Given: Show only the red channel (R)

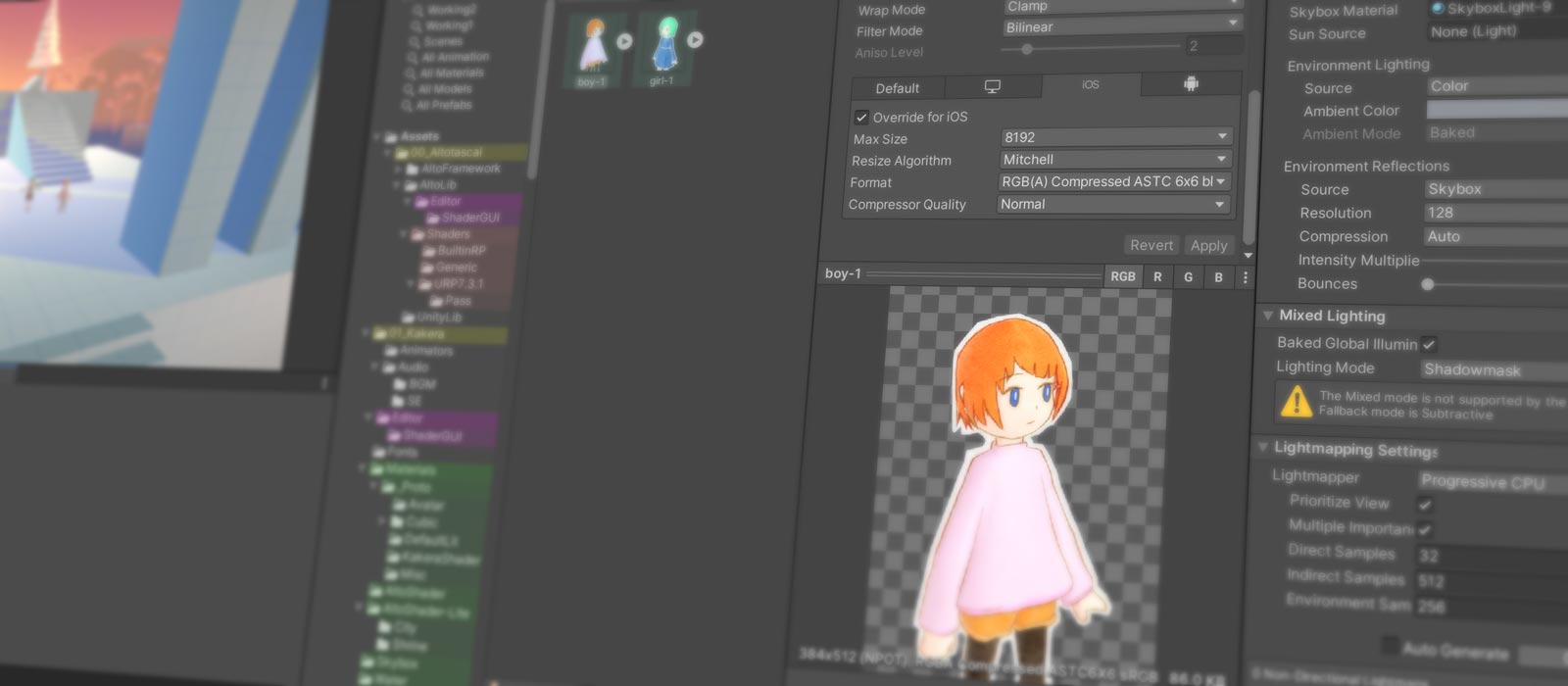Looking at the screenshot, I should tap(1157, 277).
